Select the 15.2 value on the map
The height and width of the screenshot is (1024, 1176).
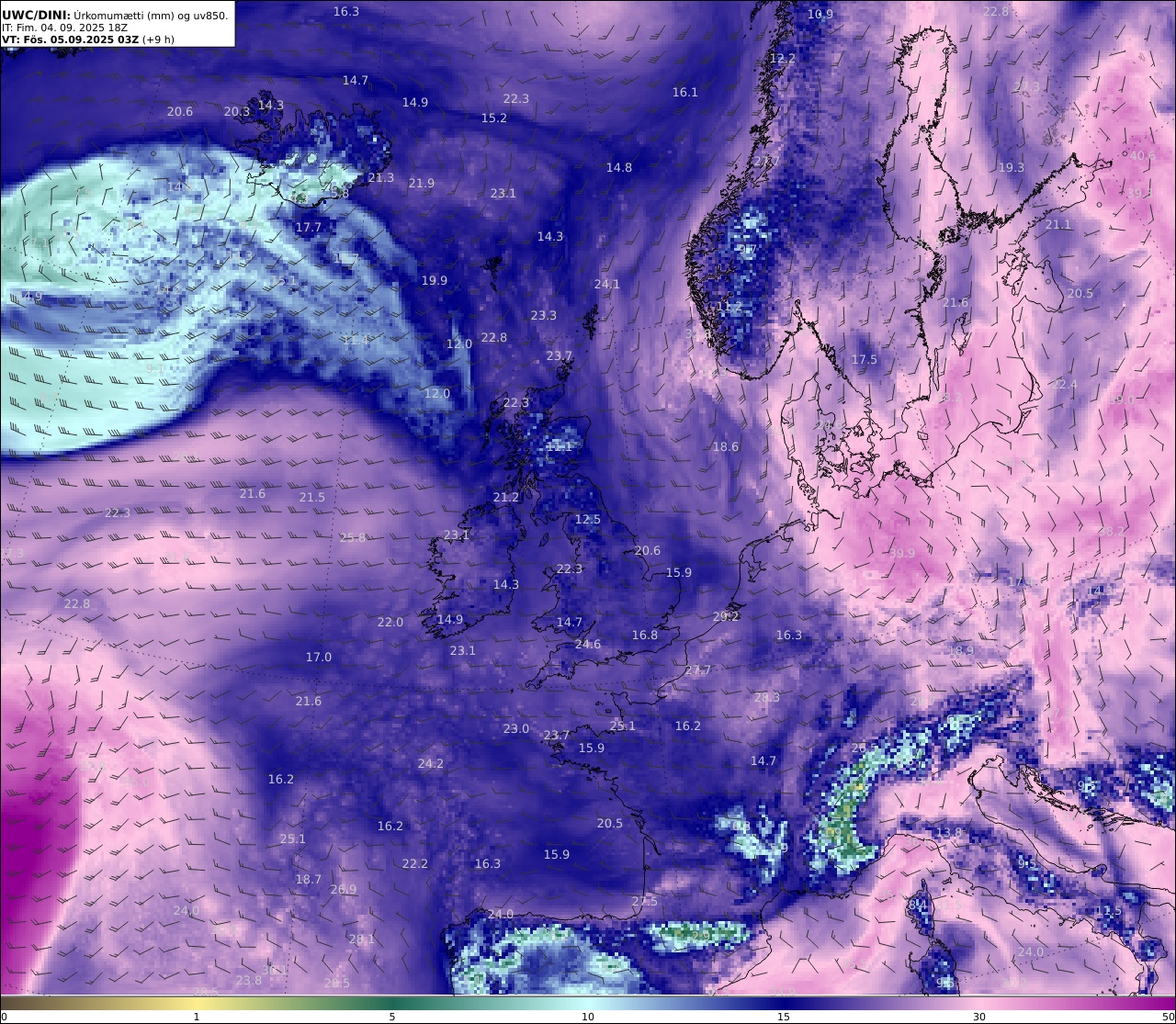tap(494, 118)
